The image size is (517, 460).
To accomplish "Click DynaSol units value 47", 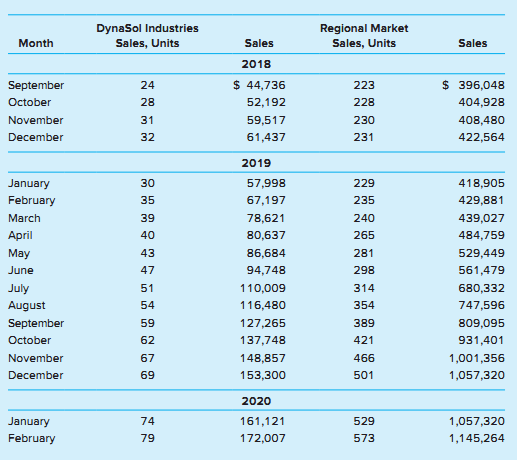I will (x=147, y=270).
